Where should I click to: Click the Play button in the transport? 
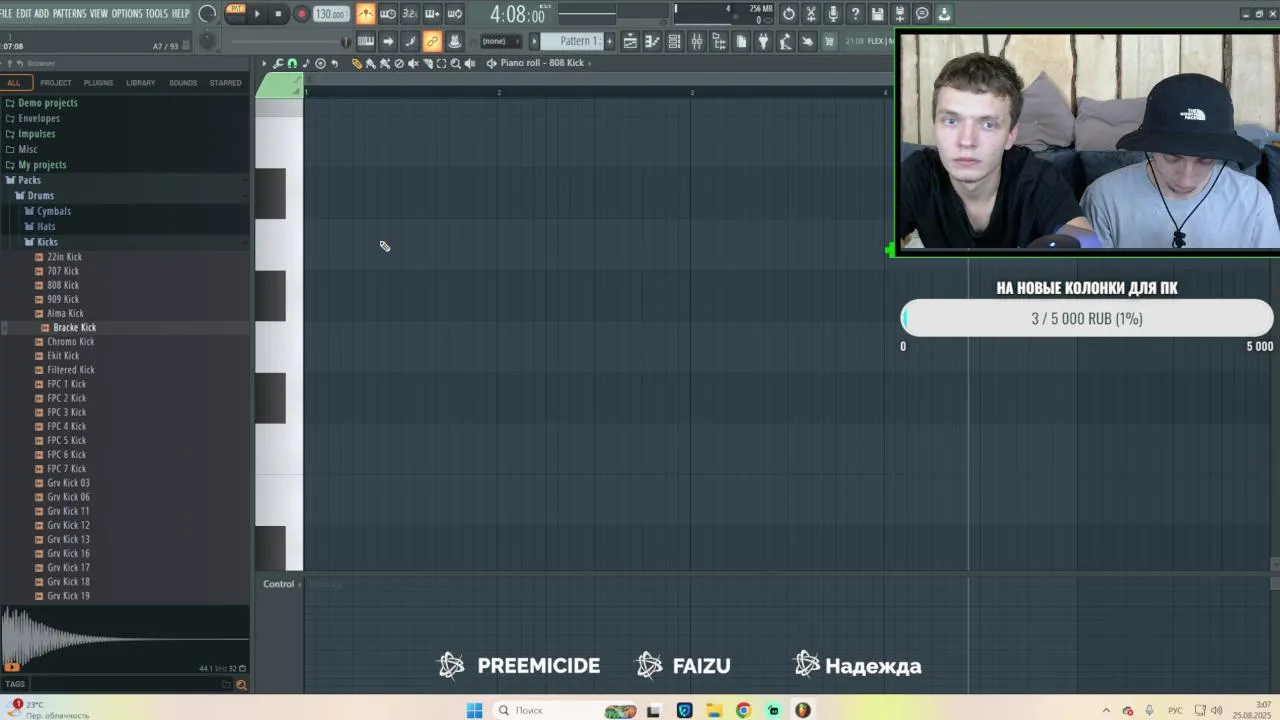pyautogui.click(x=257, y=14)
